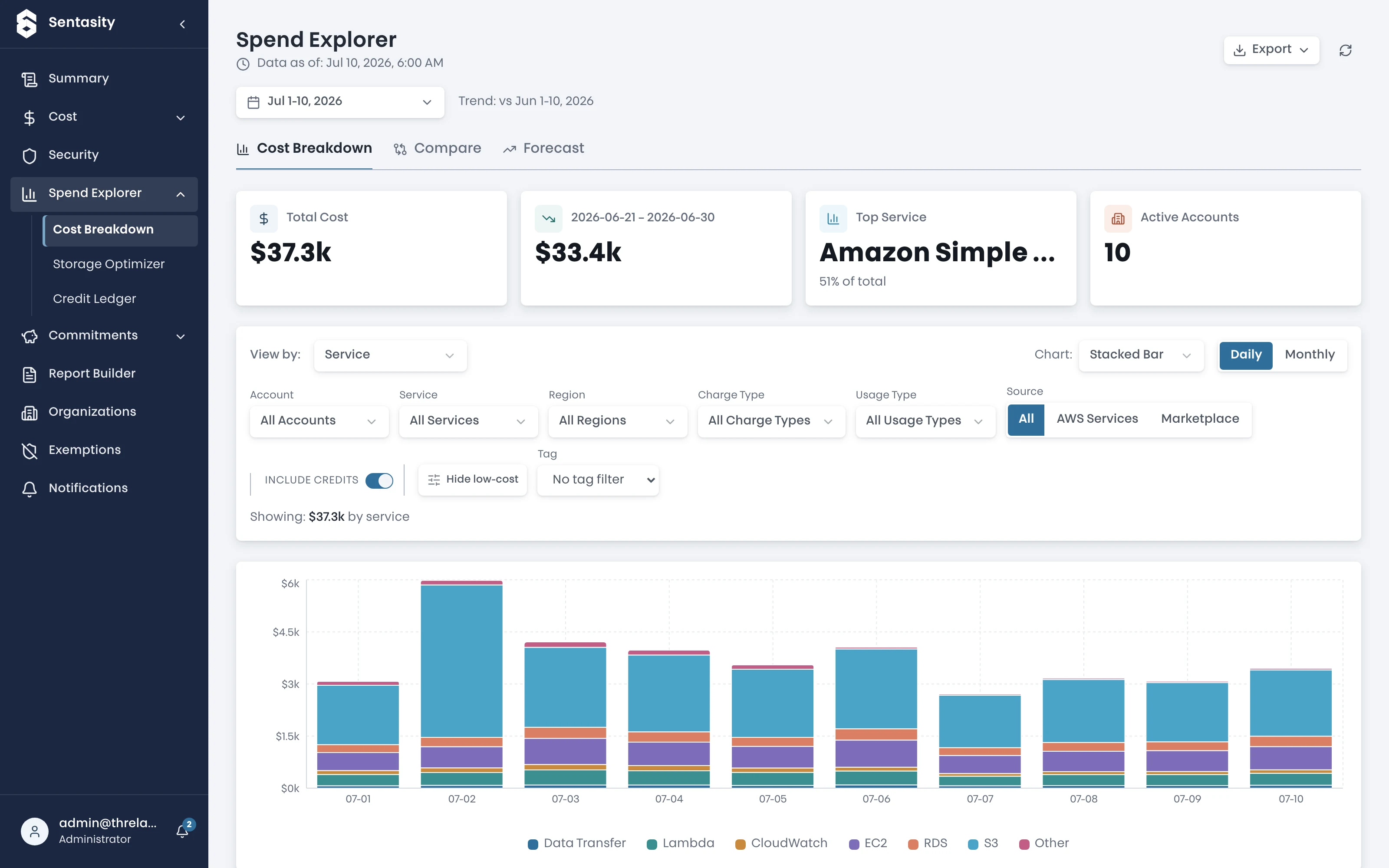Click the Top Service Amazon Simple card
1389x868 pixels.
(941, 249)
